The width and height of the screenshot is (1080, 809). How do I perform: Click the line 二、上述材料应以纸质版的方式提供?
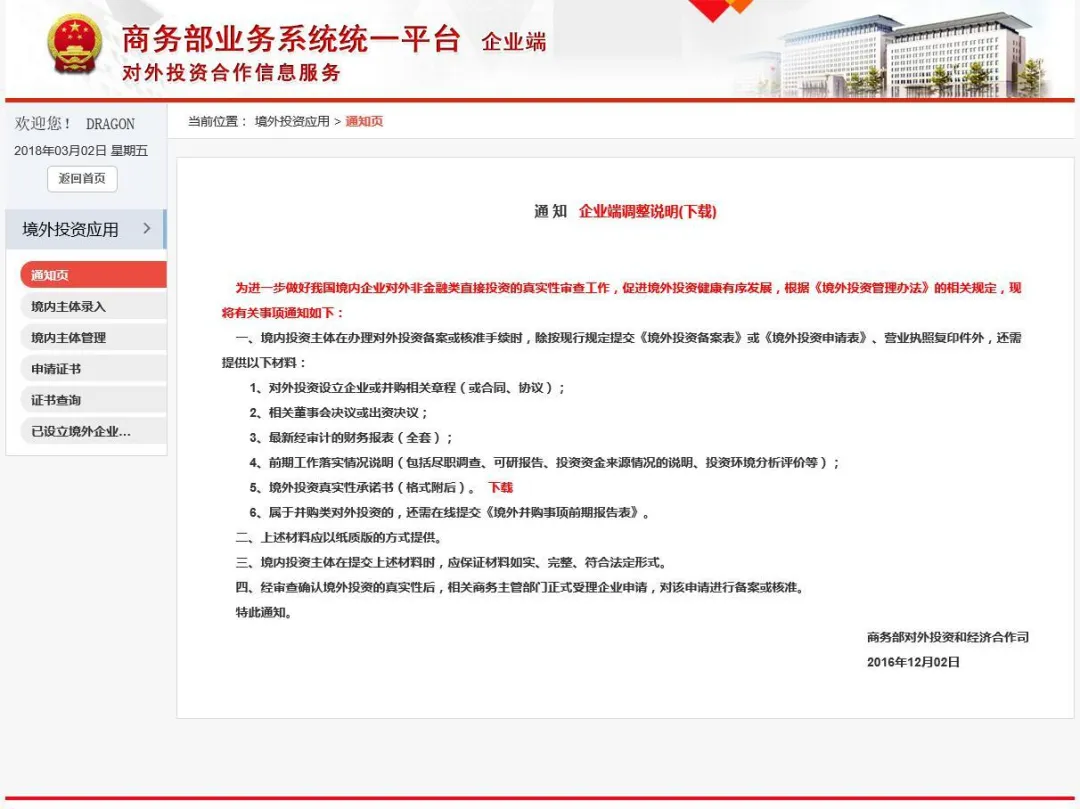tap(339, 537)
